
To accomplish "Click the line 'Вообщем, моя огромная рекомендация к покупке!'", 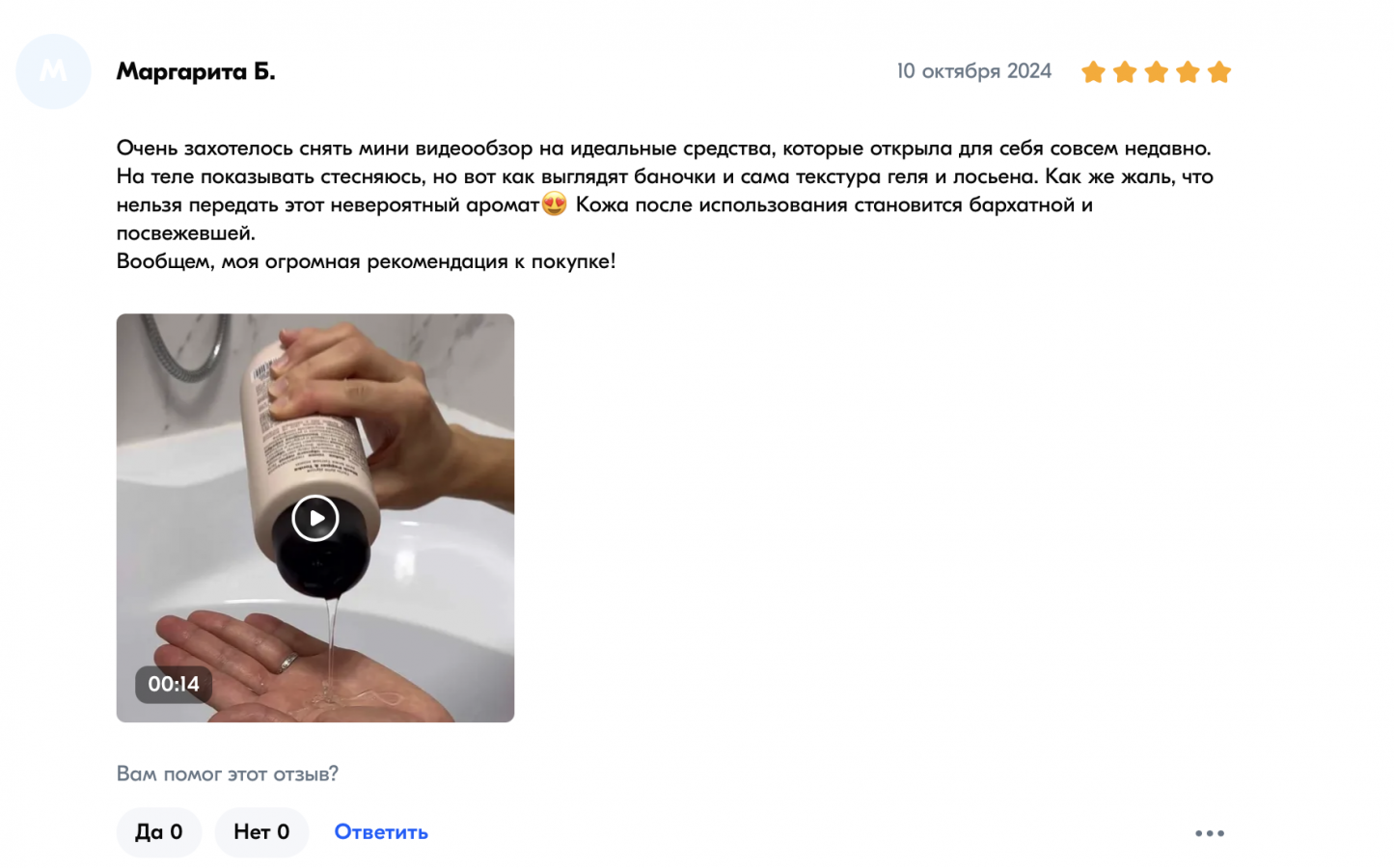I will (366, 261).
